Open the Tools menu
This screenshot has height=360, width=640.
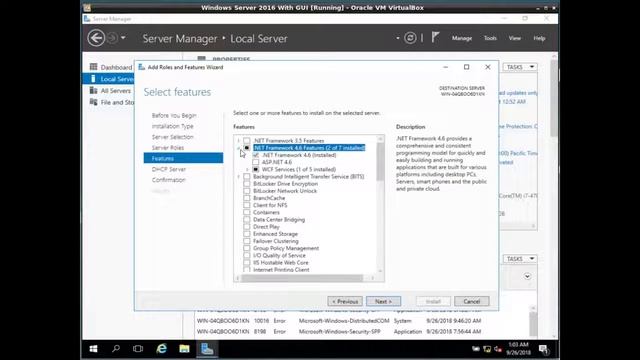point(490,38)
